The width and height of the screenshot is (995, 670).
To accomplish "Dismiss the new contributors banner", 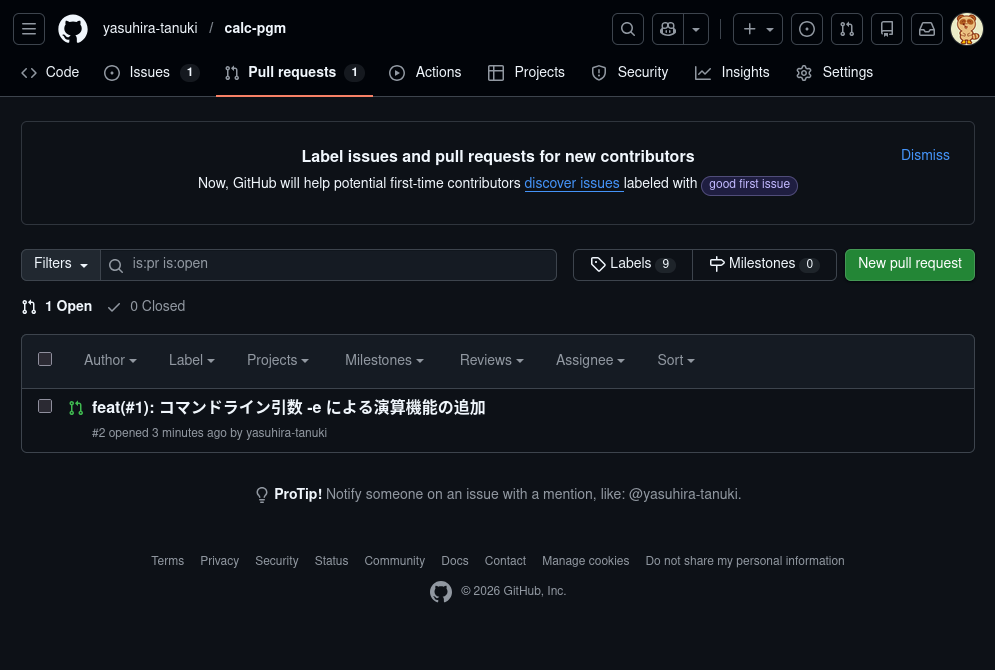I will coord(925,155).
